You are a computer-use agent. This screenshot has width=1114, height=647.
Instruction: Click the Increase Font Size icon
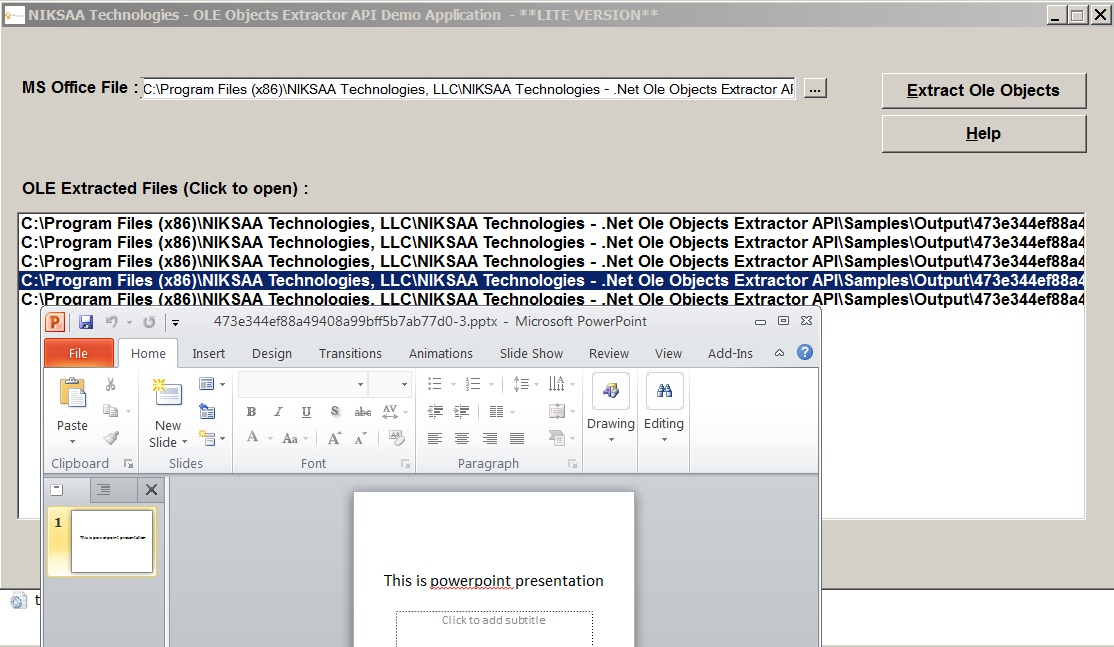334,438
